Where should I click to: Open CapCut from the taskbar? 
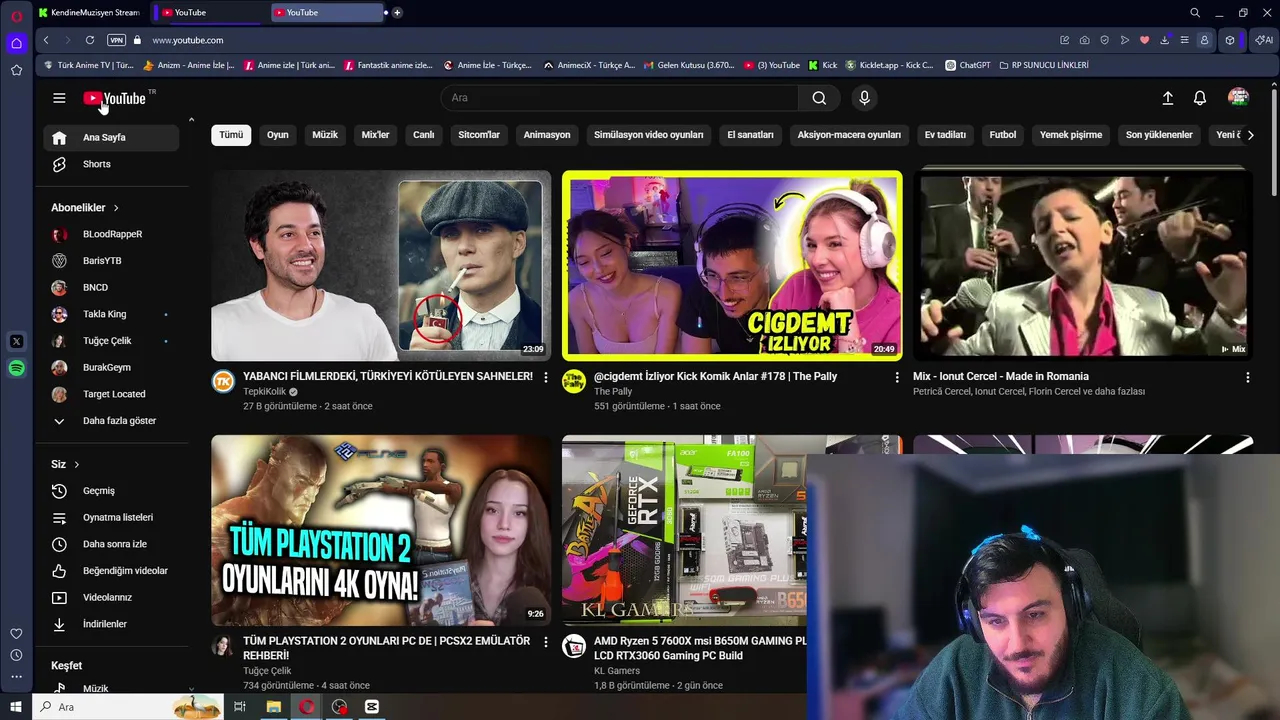tap(372, 707)
